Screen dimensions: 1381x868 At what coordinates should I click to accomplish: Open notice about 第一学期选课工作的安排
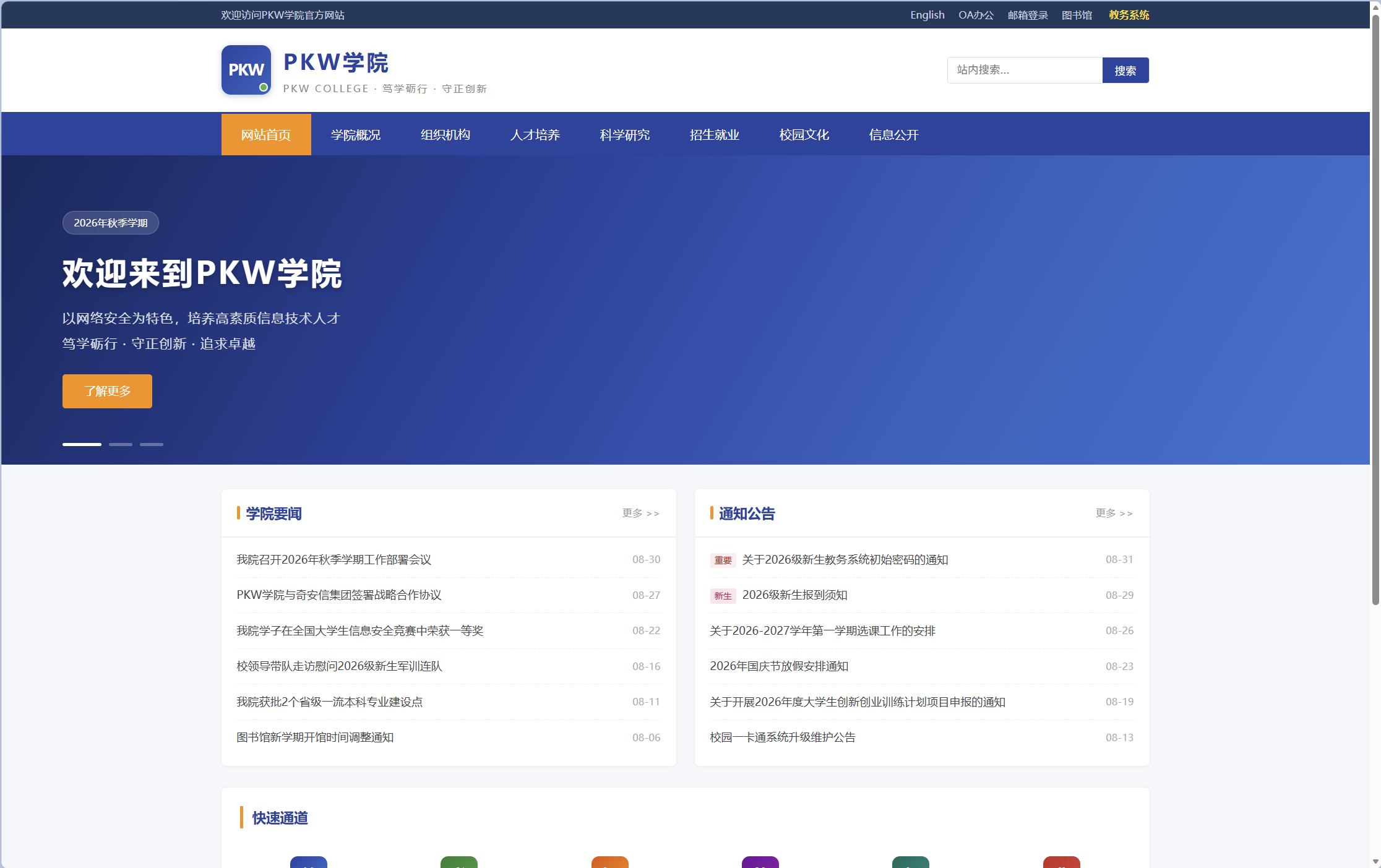(x=823, y=630)
